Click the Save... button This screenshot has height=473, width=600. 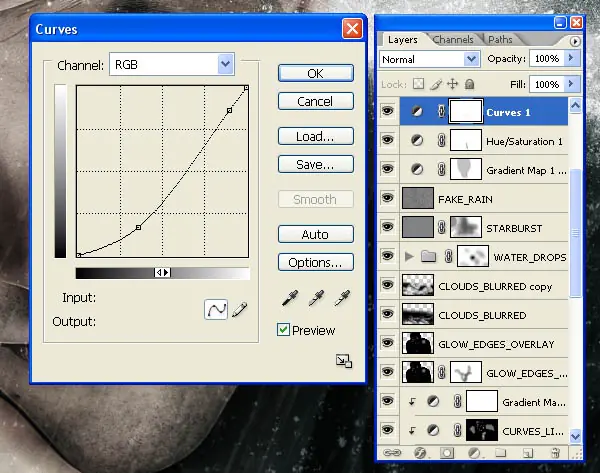tap(316, 164)
